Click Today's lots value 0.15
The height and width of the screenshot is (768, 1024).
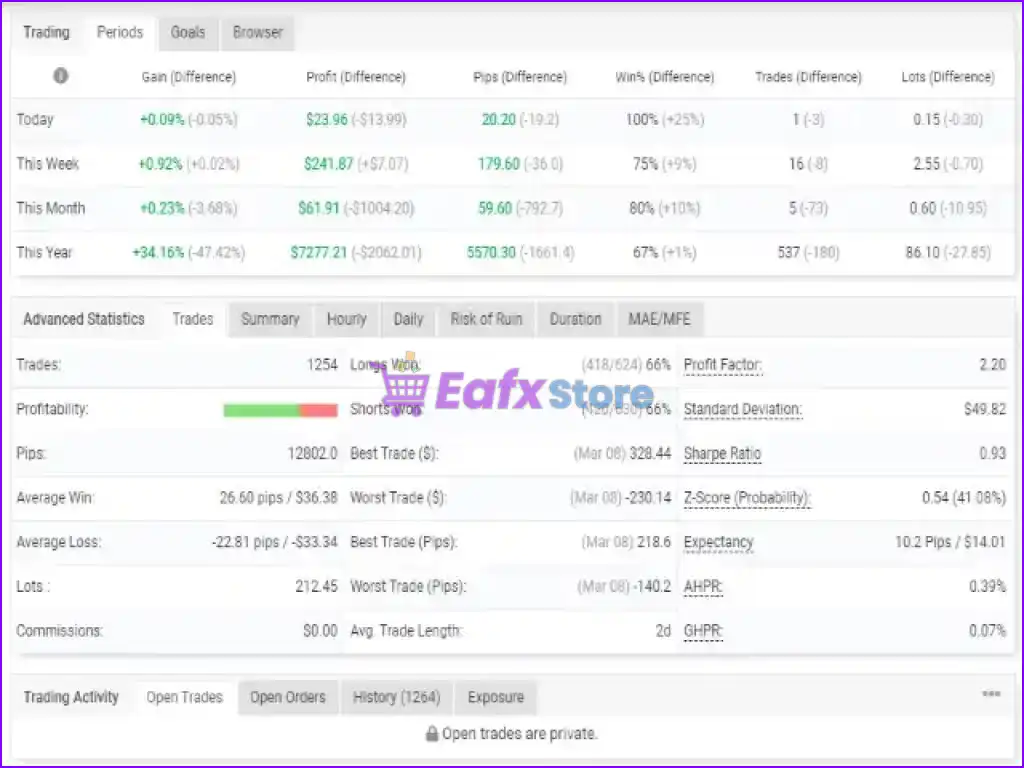click(x=927, y=120)
